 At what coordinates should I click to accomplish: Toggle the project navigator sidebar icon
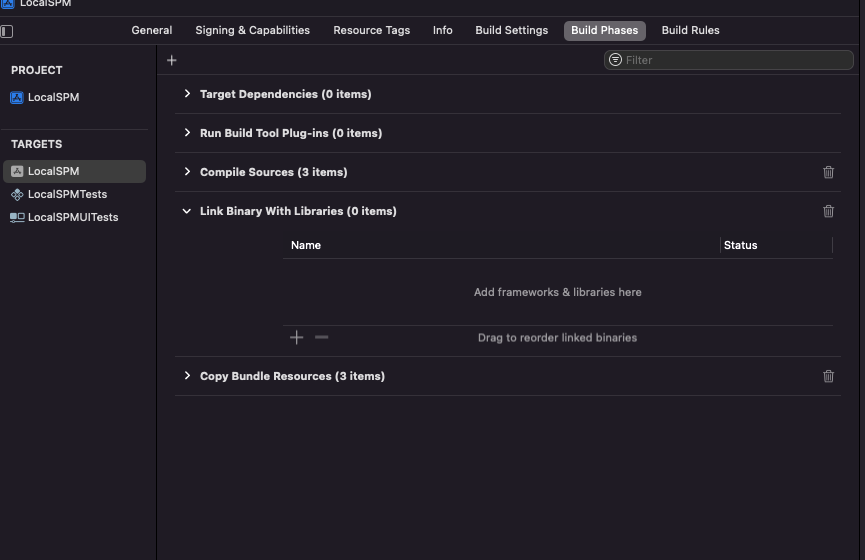(7, 31)
